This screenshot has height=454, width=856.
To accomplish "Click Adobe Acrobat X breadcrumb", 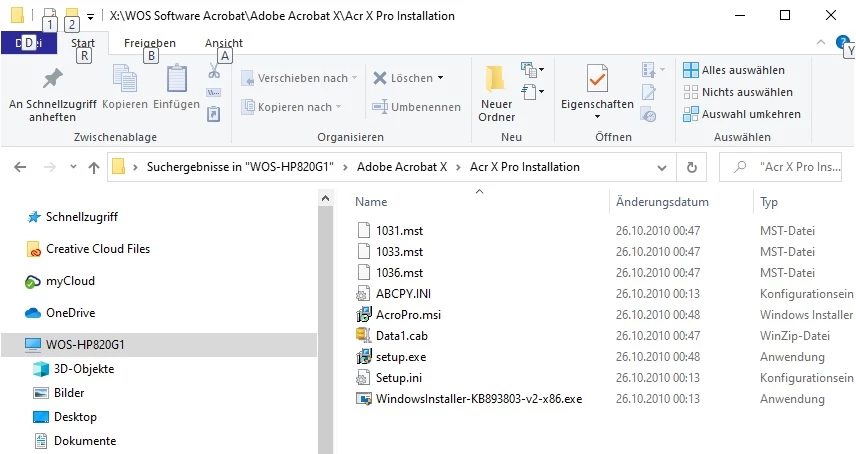I will [x=402, y=167].
